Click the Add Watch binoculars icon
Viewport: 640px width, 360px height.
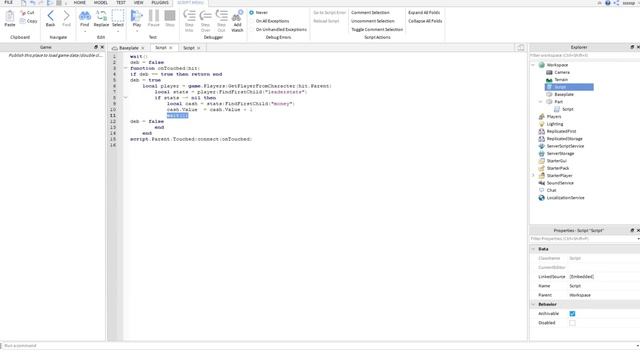click(x=237, y=16)
